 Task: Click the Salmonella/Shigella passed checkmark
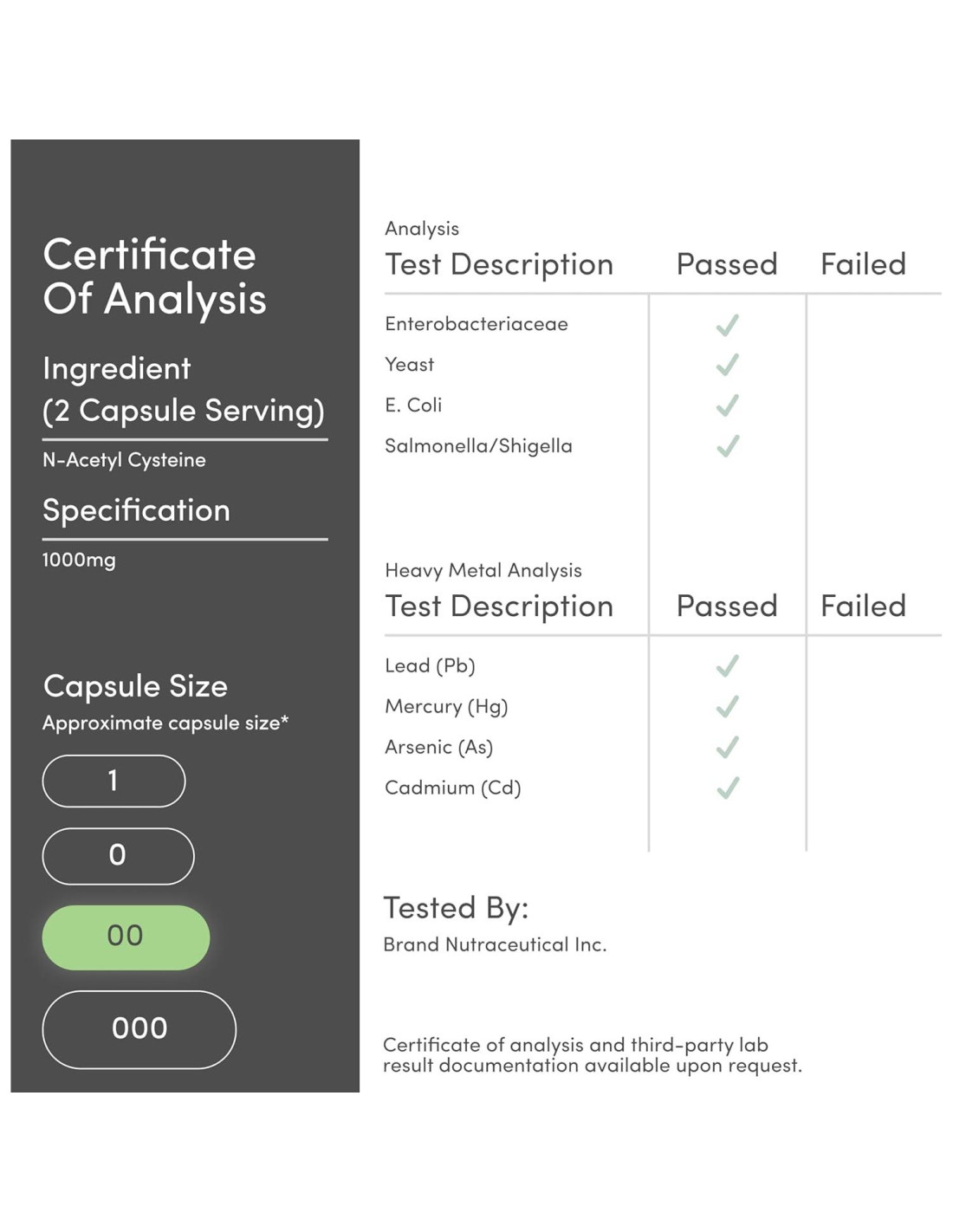click(x=727, y=446)
